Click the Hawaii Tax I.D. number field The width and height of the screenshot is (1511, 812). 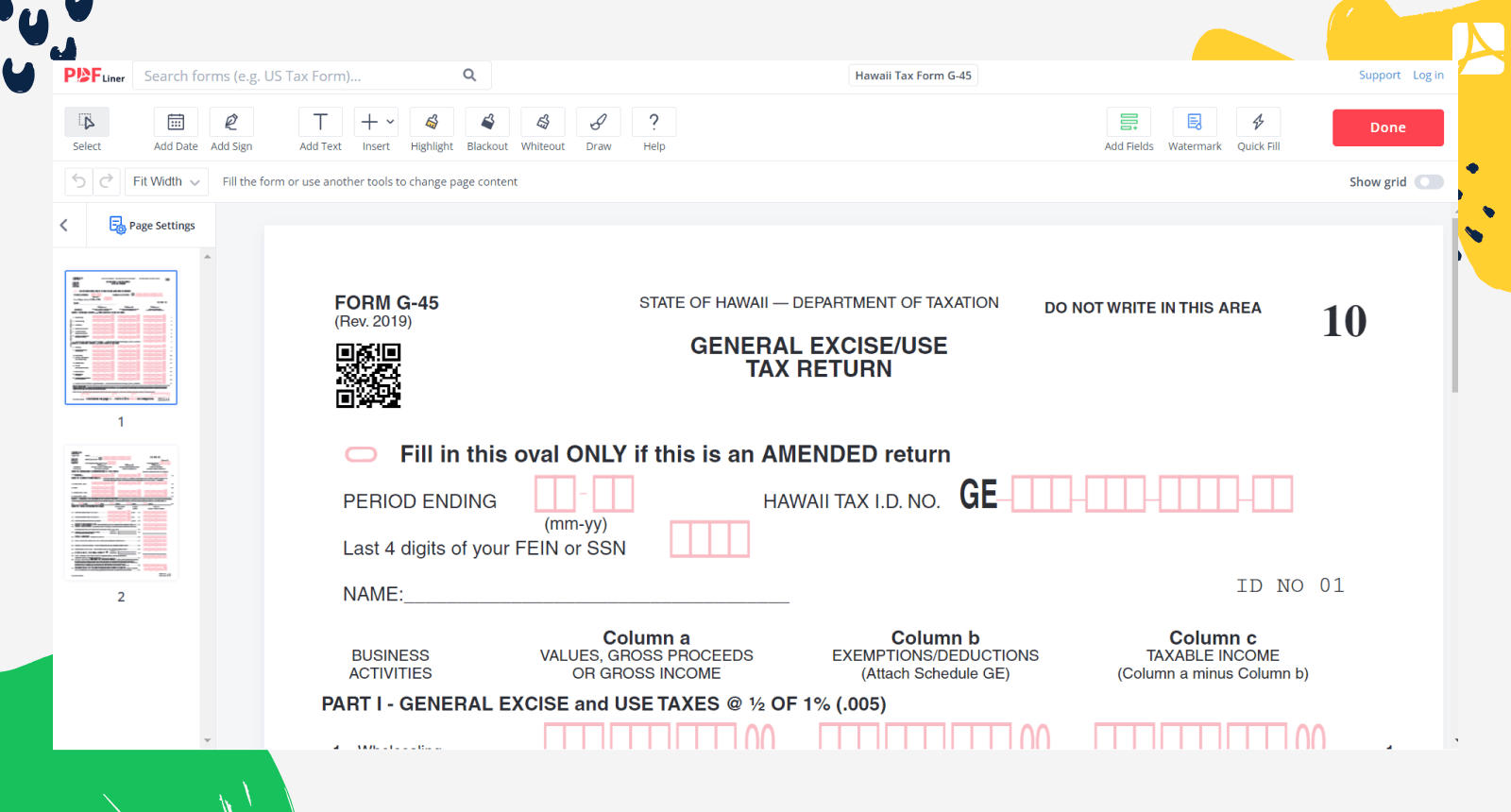click(x=1152, y=494)
